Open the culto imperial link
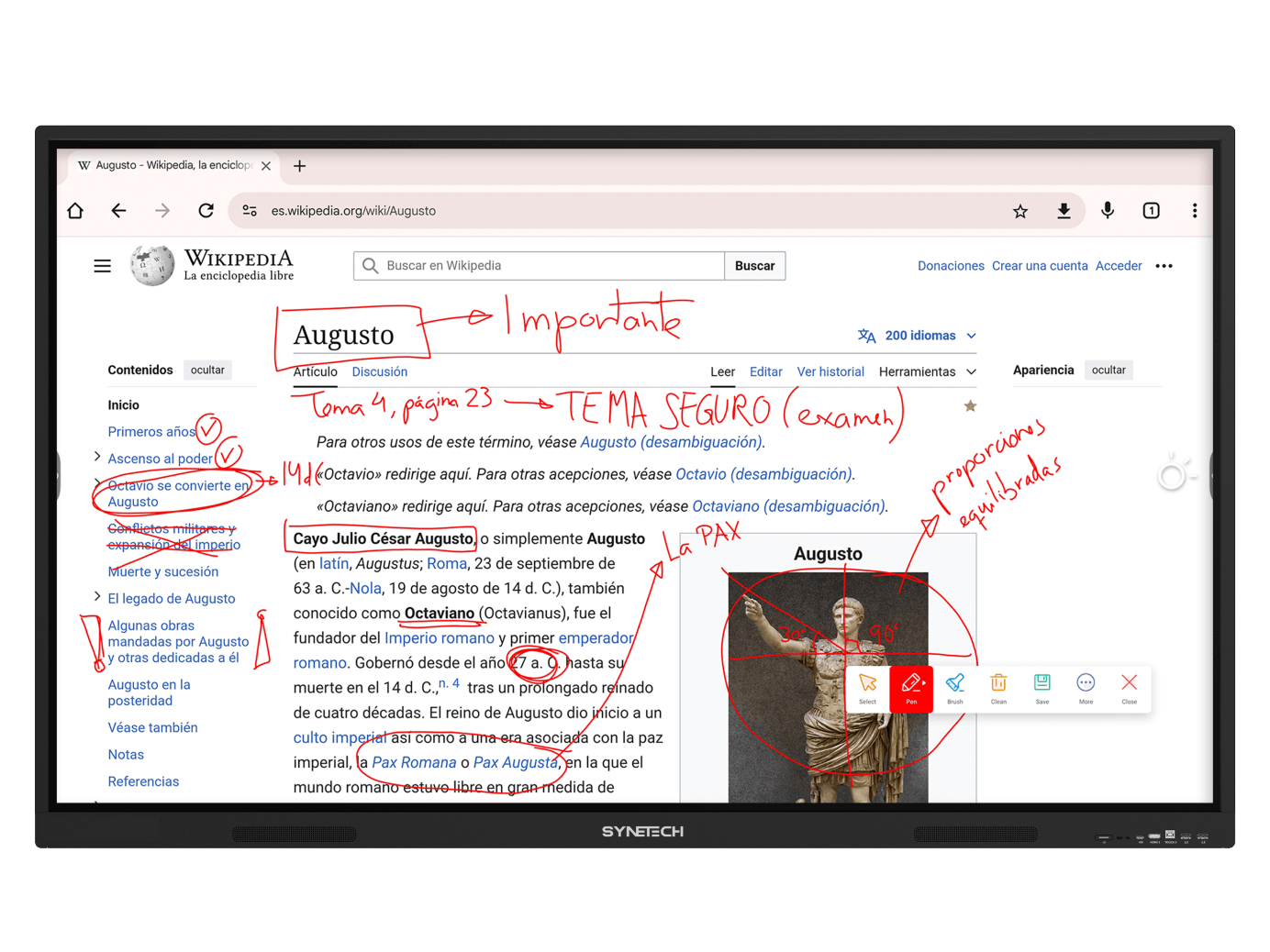Screen dimensions: 1270x952 340,737
